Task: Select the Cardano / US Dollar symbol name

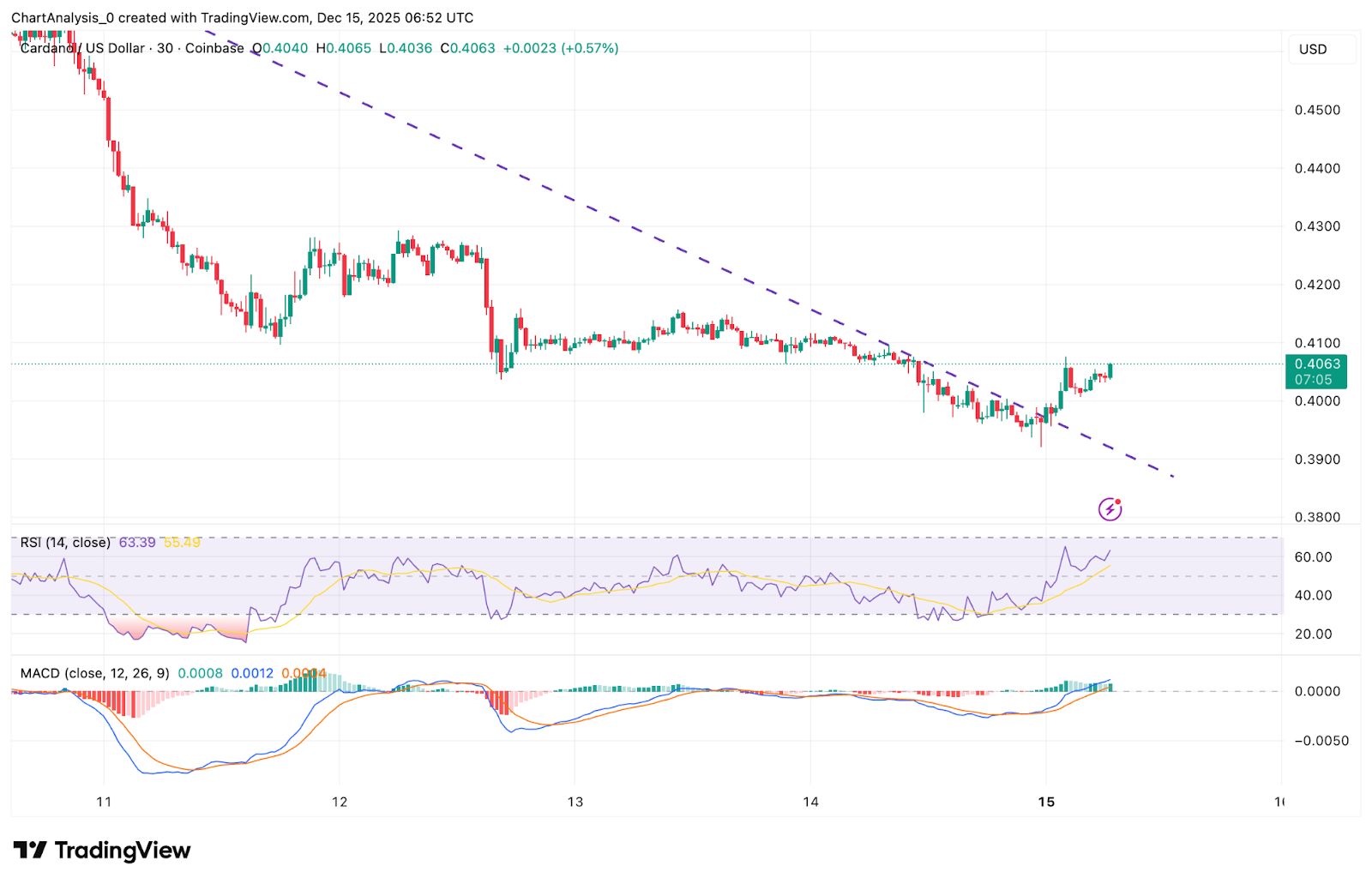Action: [x=81, y=49]
